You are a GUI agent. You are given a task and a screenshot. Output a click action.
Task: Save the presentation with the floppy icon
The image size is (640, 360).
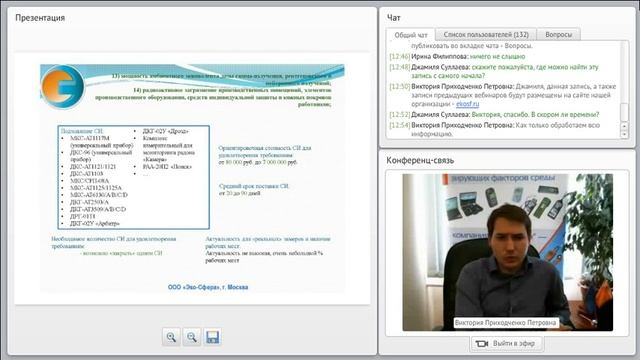(212, 337)
